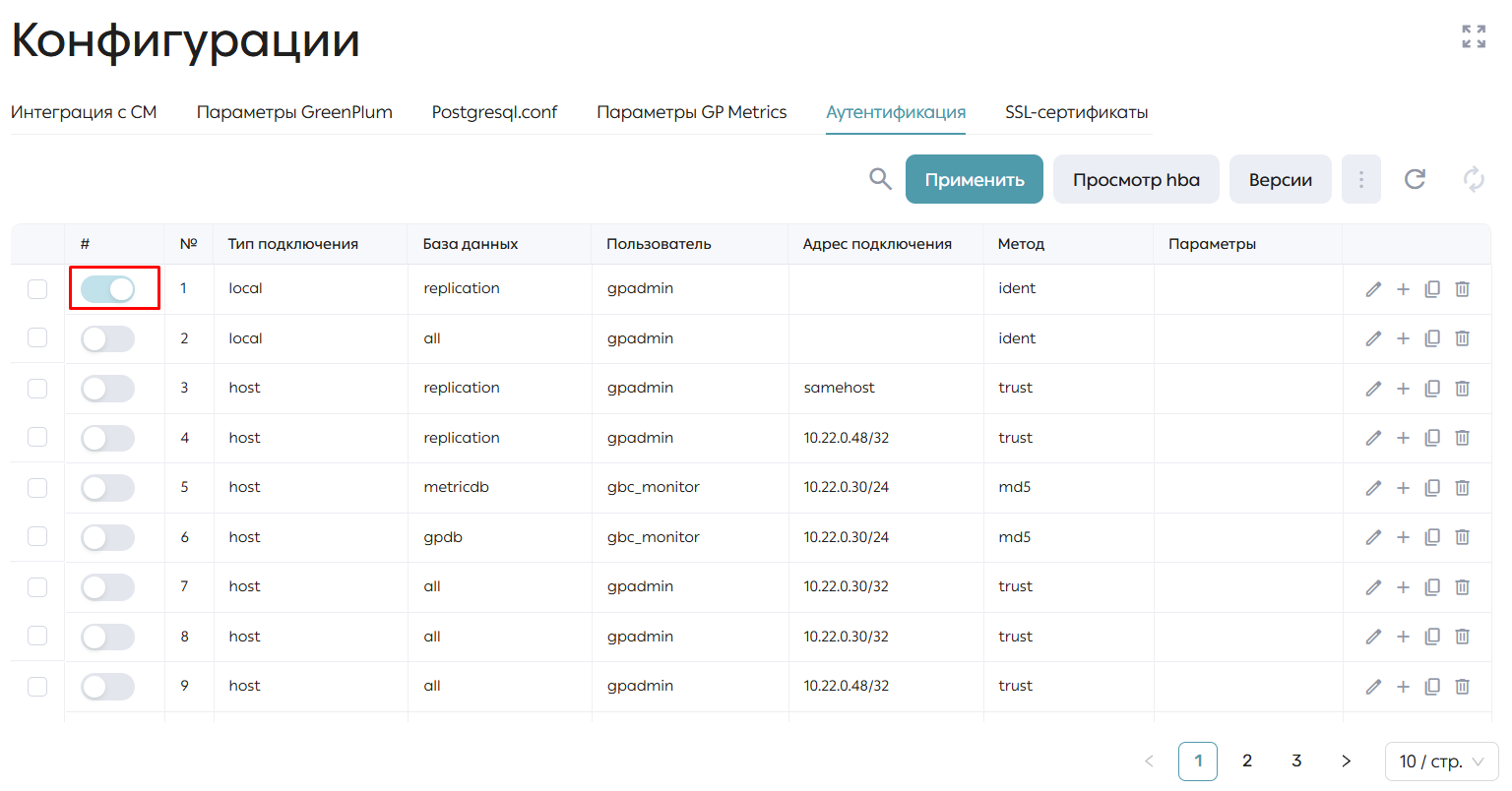Delete row 2 via the trash icon
This screenshot has width=1512, height=791.
[1462, 338]
